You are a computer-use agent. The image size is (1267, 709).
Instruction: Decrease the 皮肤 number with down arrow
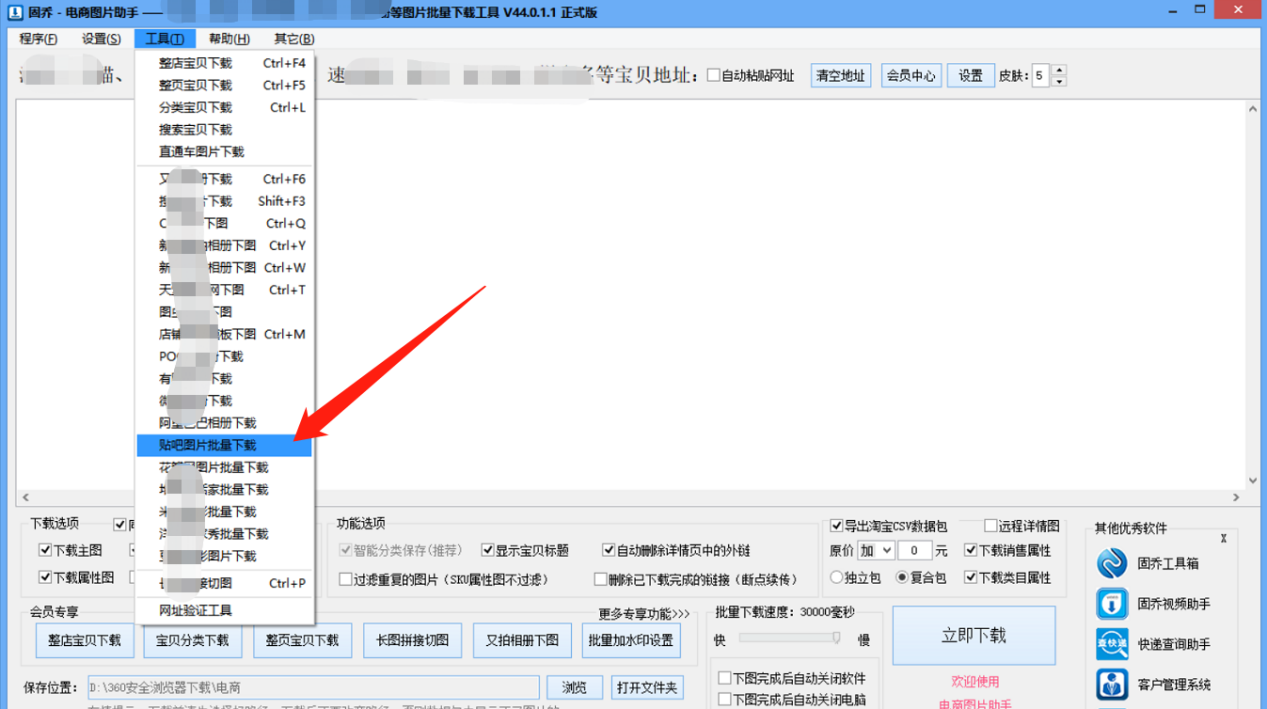[x=1059, y=81]
